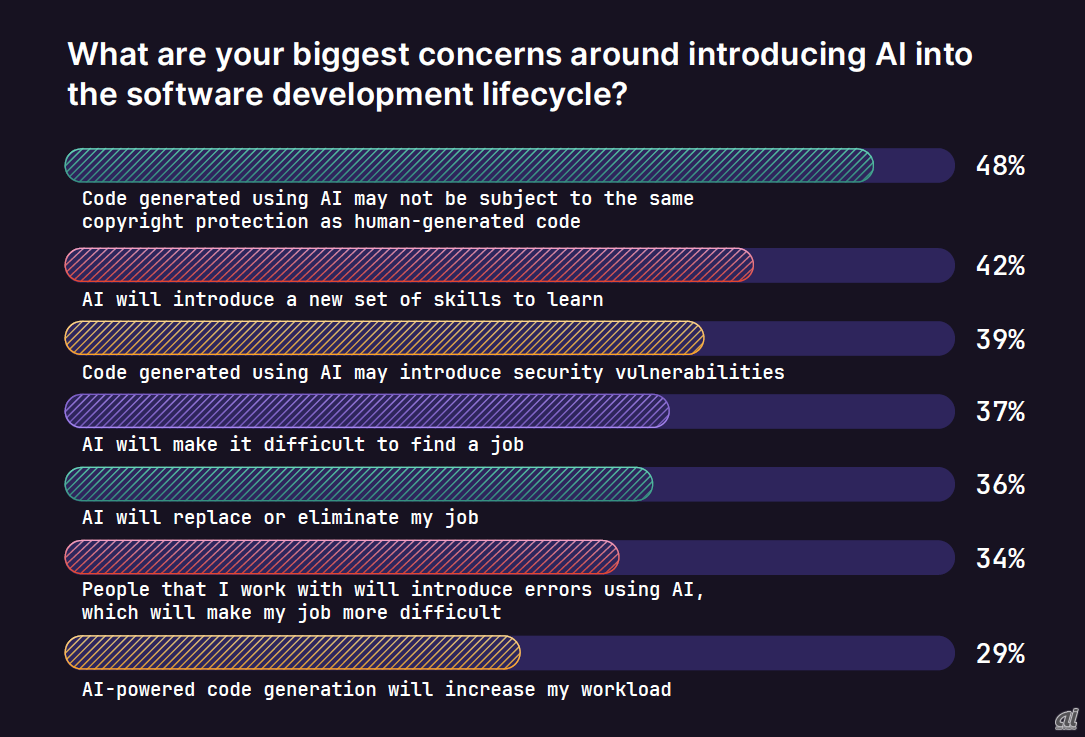Select the red 42% new skills bar

[409, 265]
